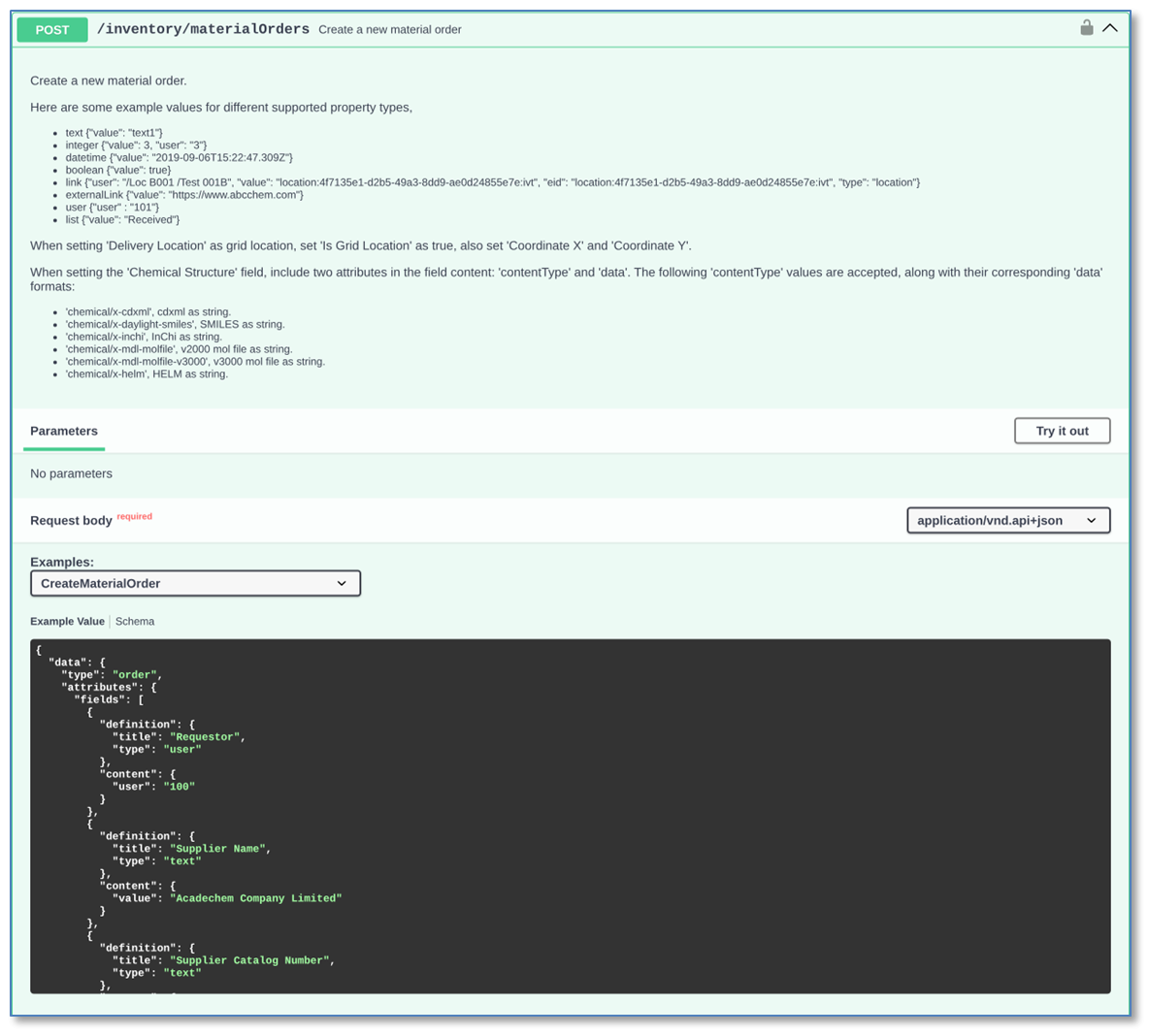Screen dimensions: 1149x1036
Task: Click the 'chemical/x-cdxml' list item
Action: 148,311
